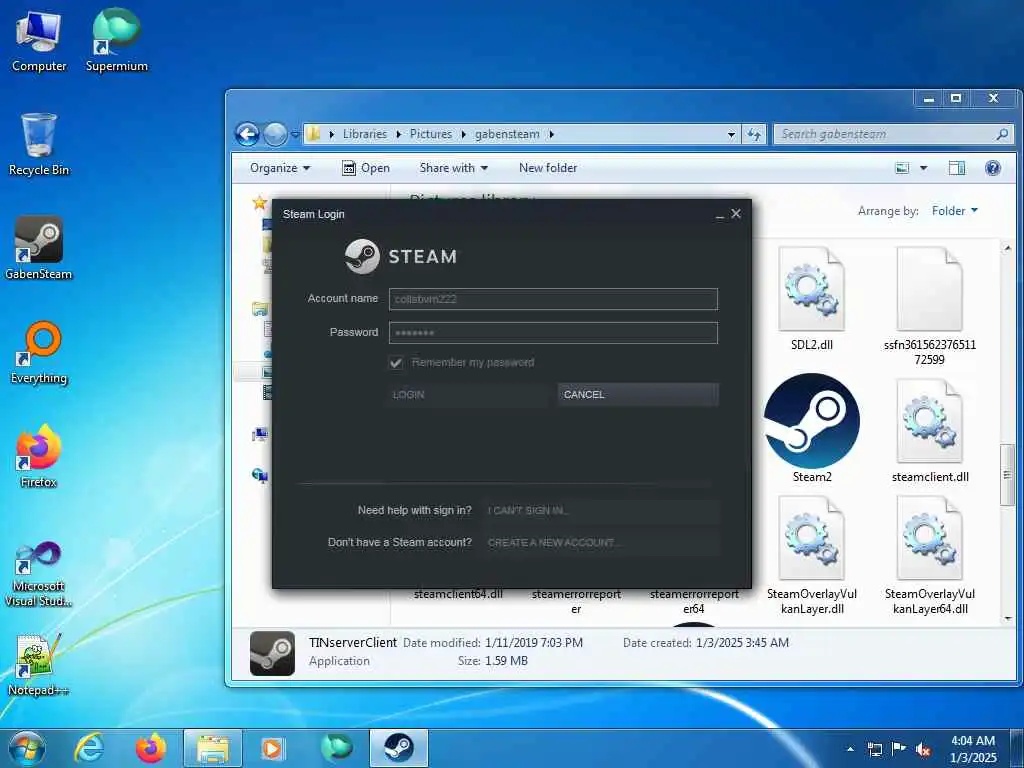Screen dimensions: 1024x768
Task: Close the Steam Login dialog
Action: pyautogui.click(x=736, y=214)
